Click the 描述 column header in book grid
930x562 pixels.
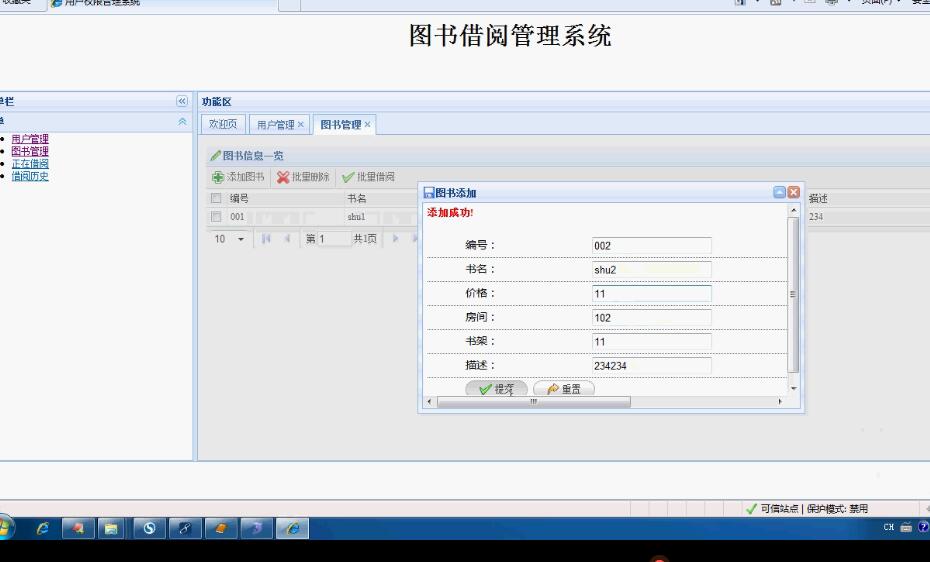tap(818, 199)
